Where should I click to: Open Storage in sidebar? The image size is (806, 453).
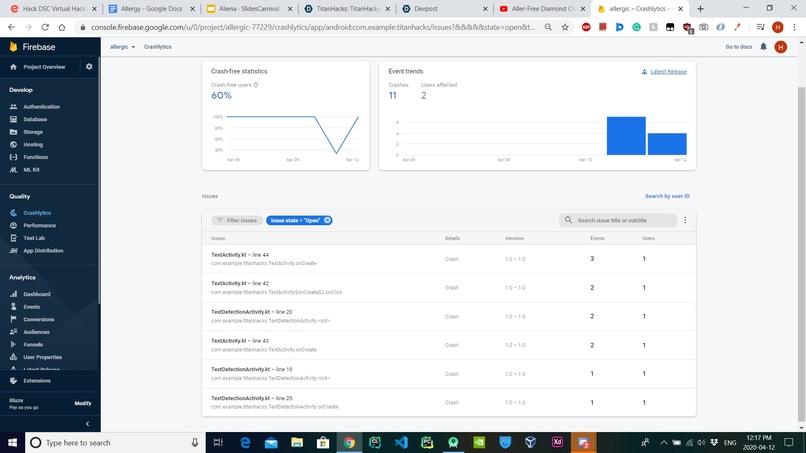pyautogui.click(x=33, y=132)
